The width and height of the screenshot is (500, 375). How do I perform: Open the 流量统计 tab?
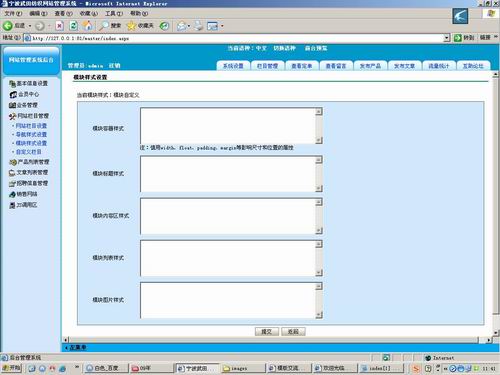(x=439, y=66)
